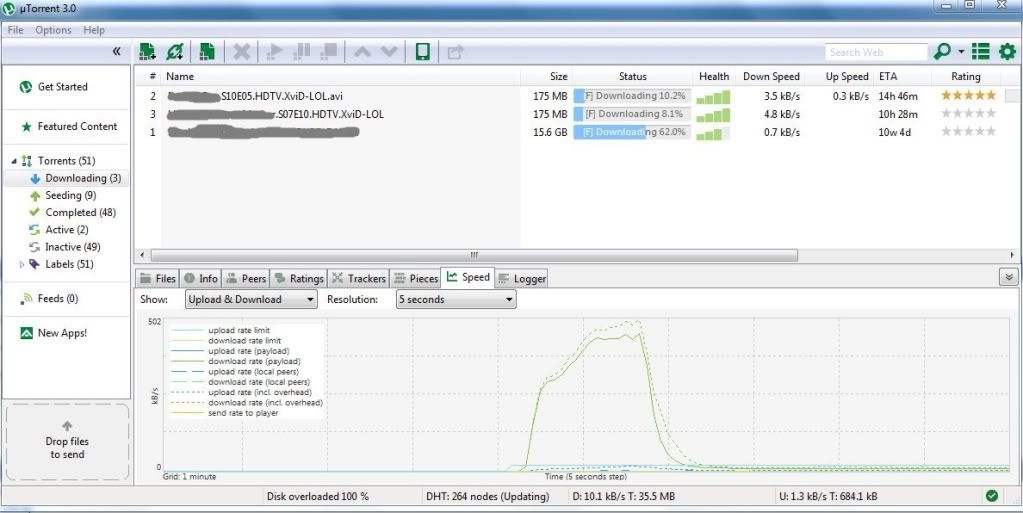1023x513 pixels.
Task: Select torrent S10E05.HDTV.XviD-LOL.avi row
Action: 577,96
